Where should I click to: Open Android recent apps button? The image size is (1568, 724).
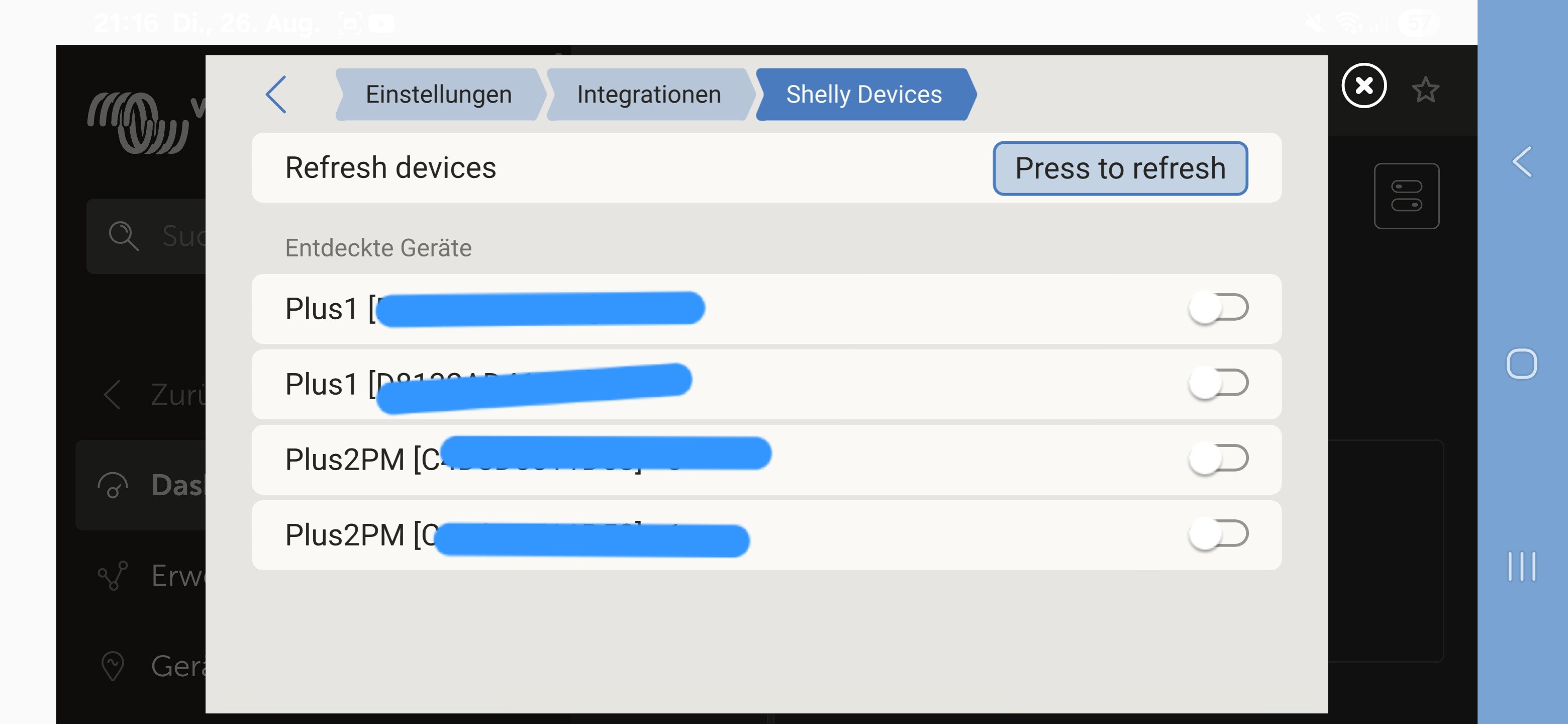coord(1521,566)
